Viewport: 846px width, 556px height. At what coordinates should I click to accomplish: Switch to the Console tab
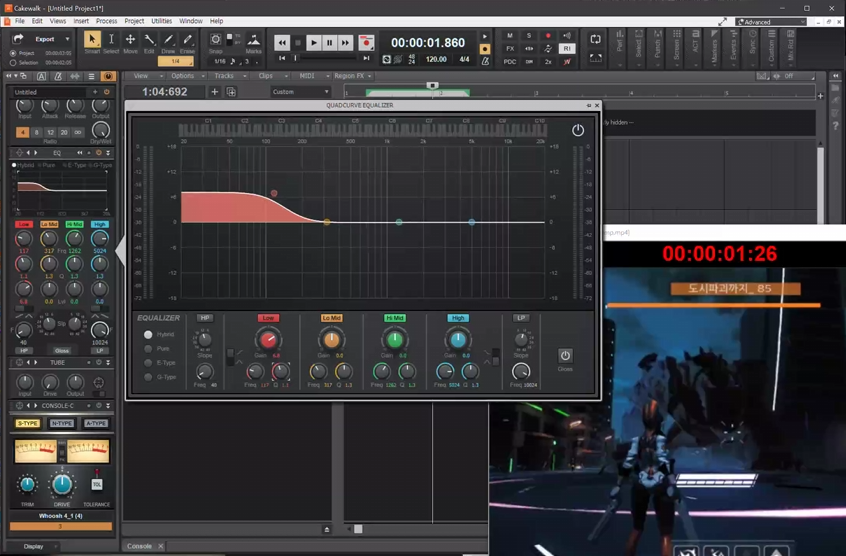pyautogui.click(x=139, y=546)
